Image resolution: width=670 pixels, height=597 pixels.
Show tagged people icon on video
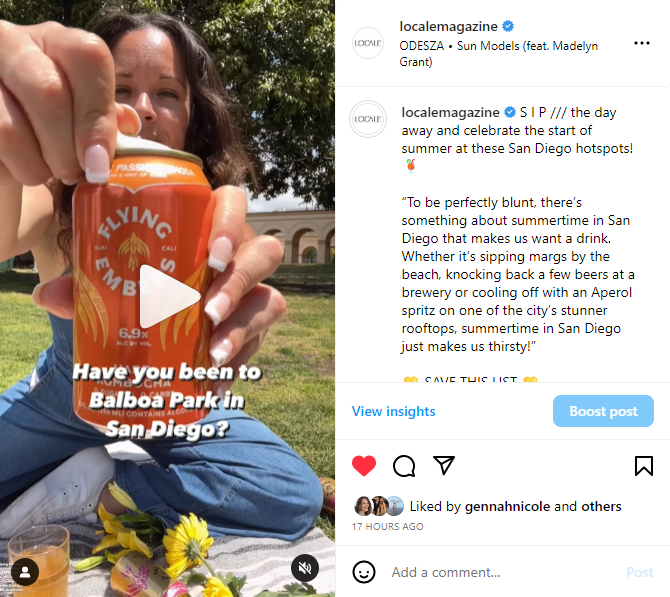coord(25,571)
